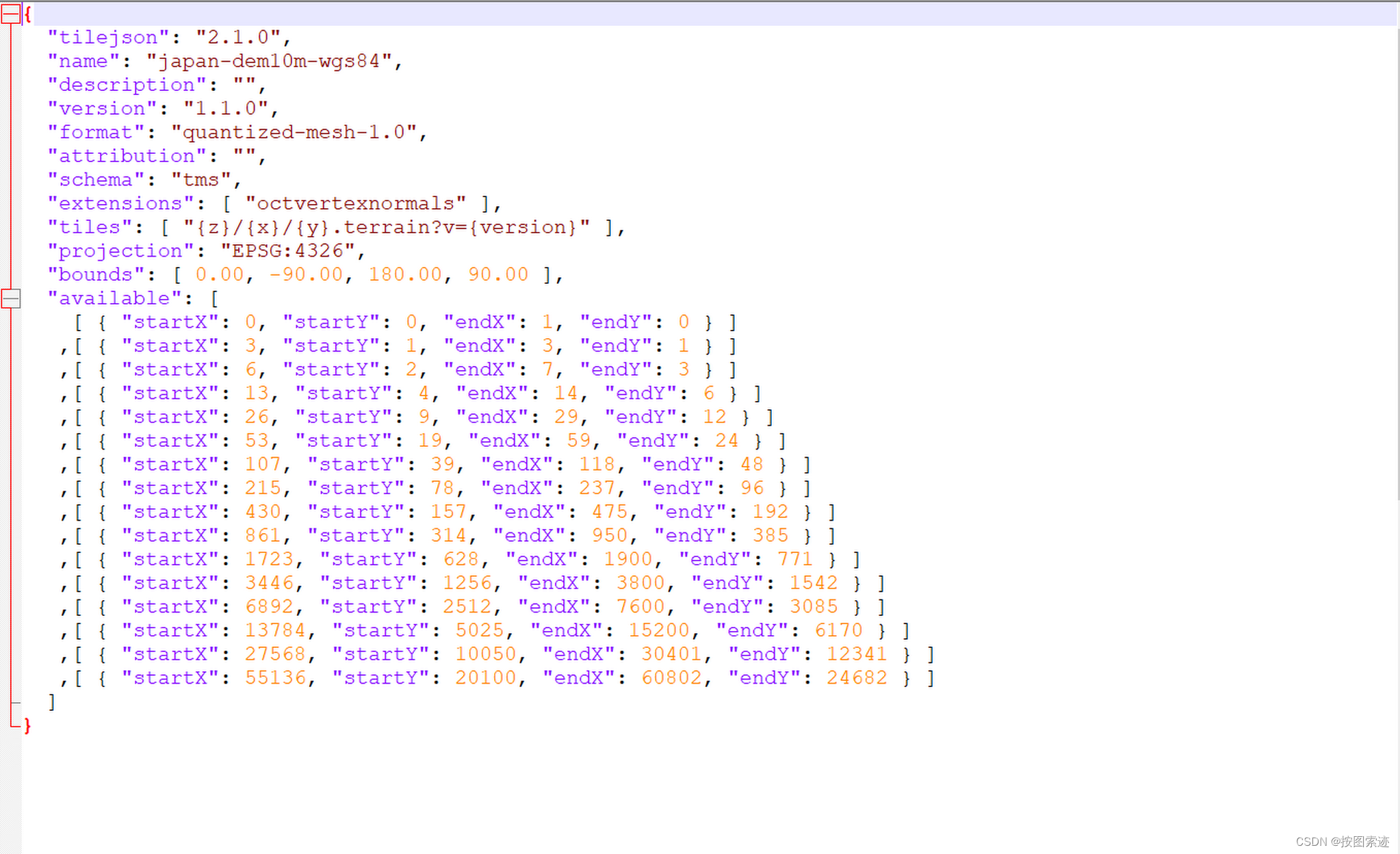Click startX value 26
This screenshot has width=1400, height=854.
coord(257,417)
